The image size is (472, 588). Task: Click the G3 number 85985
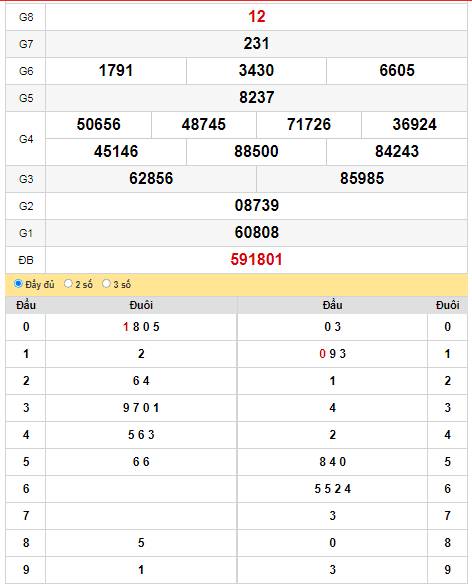pyautogui.click(x=362, y=179)
